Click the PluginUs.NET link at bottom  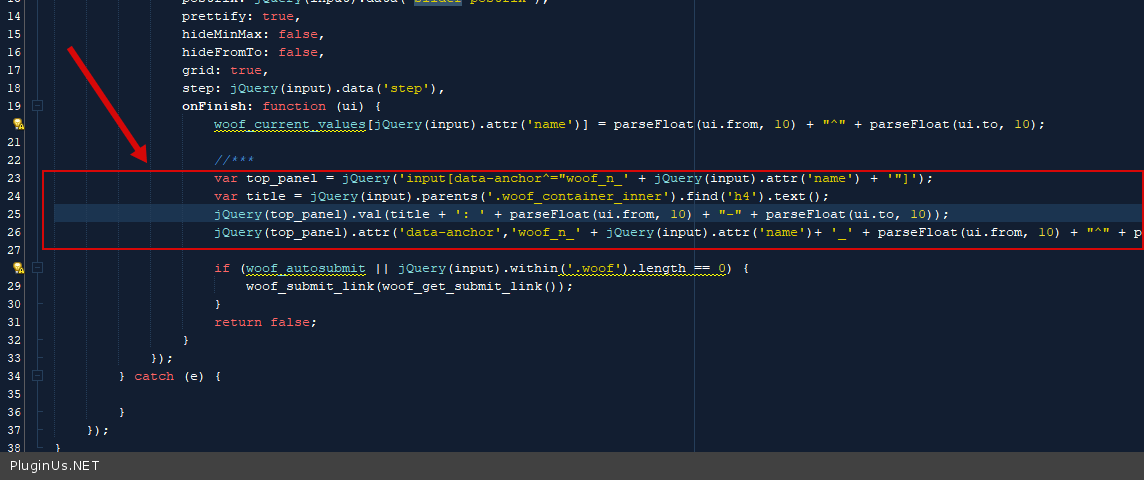[x=55, y=466]
